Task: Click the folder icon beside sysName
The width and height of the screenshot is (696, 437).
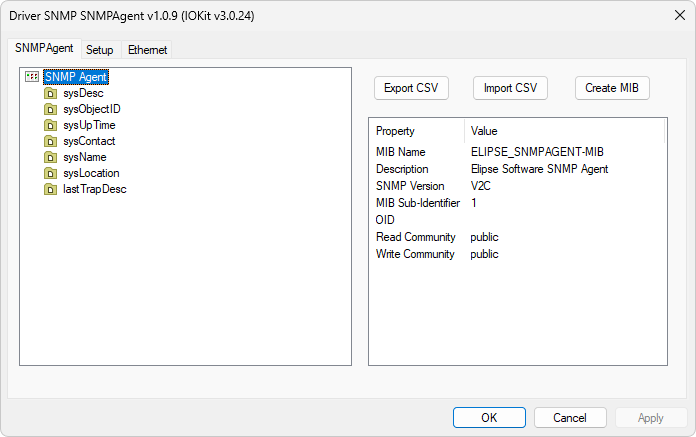Action: (x=51, y=157)
